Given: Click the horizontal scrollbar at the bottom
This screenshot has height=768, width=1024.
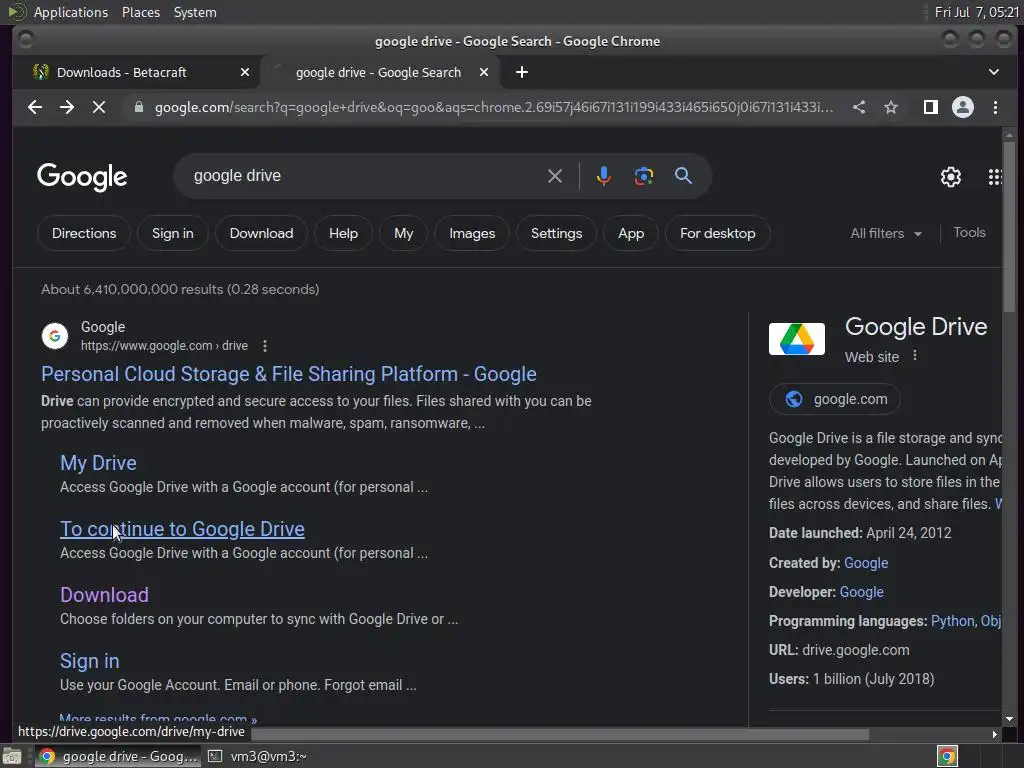Looking at the screenshot, I should tap(560, 735).
